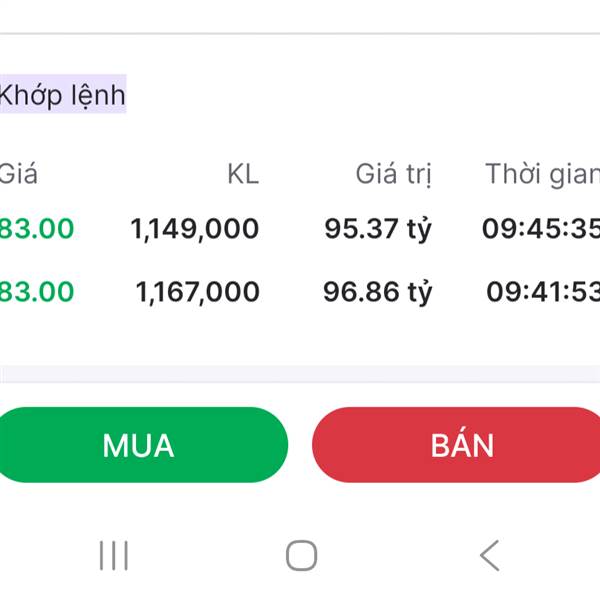Select the Khớp lệnh tab label
600x600 pixels.
[62, 95]
